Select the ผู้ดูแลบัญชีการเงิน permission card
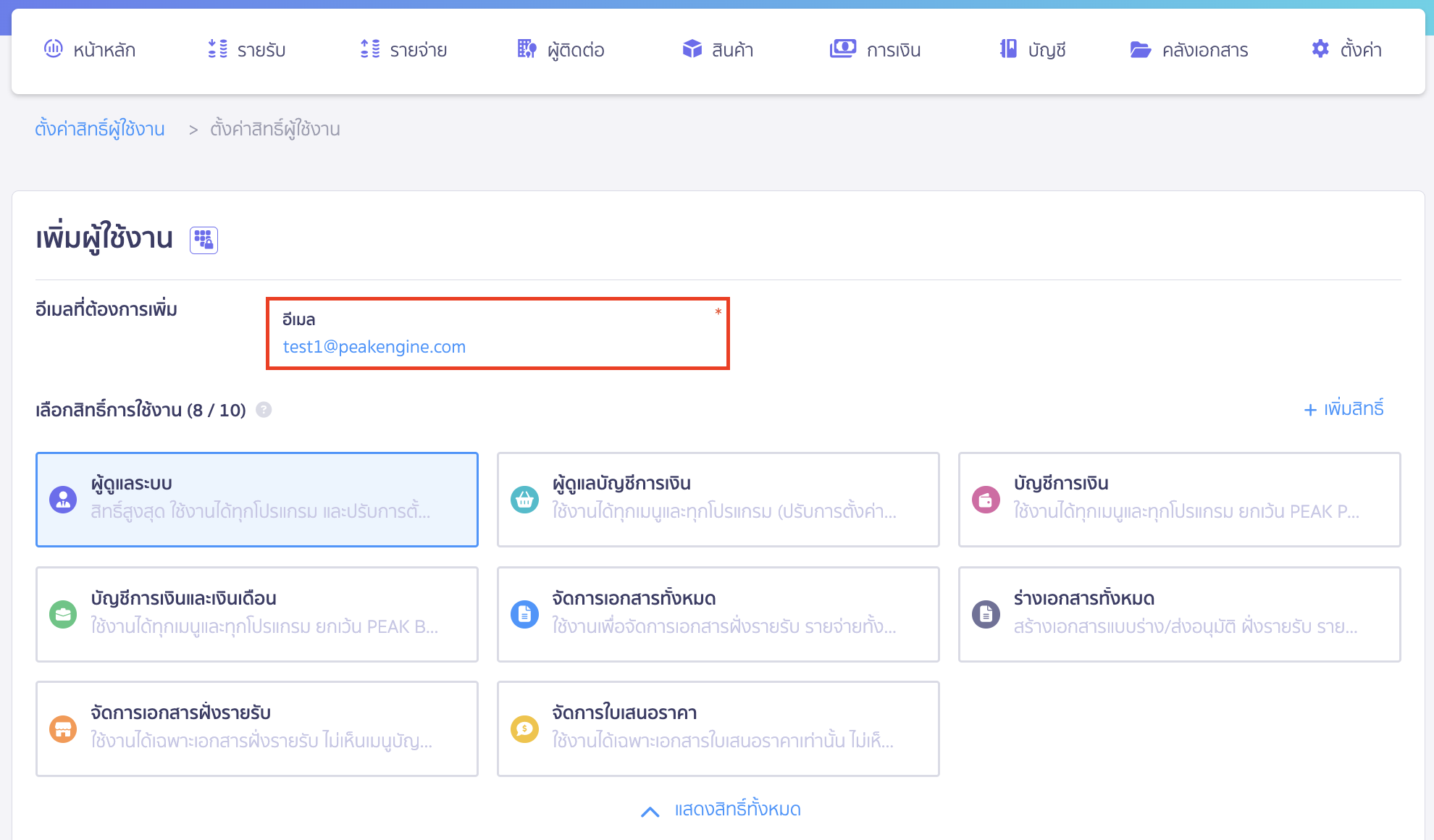The height and width of the screenshot is (840, 1434). pyautogui.click(x=718, y=500)
